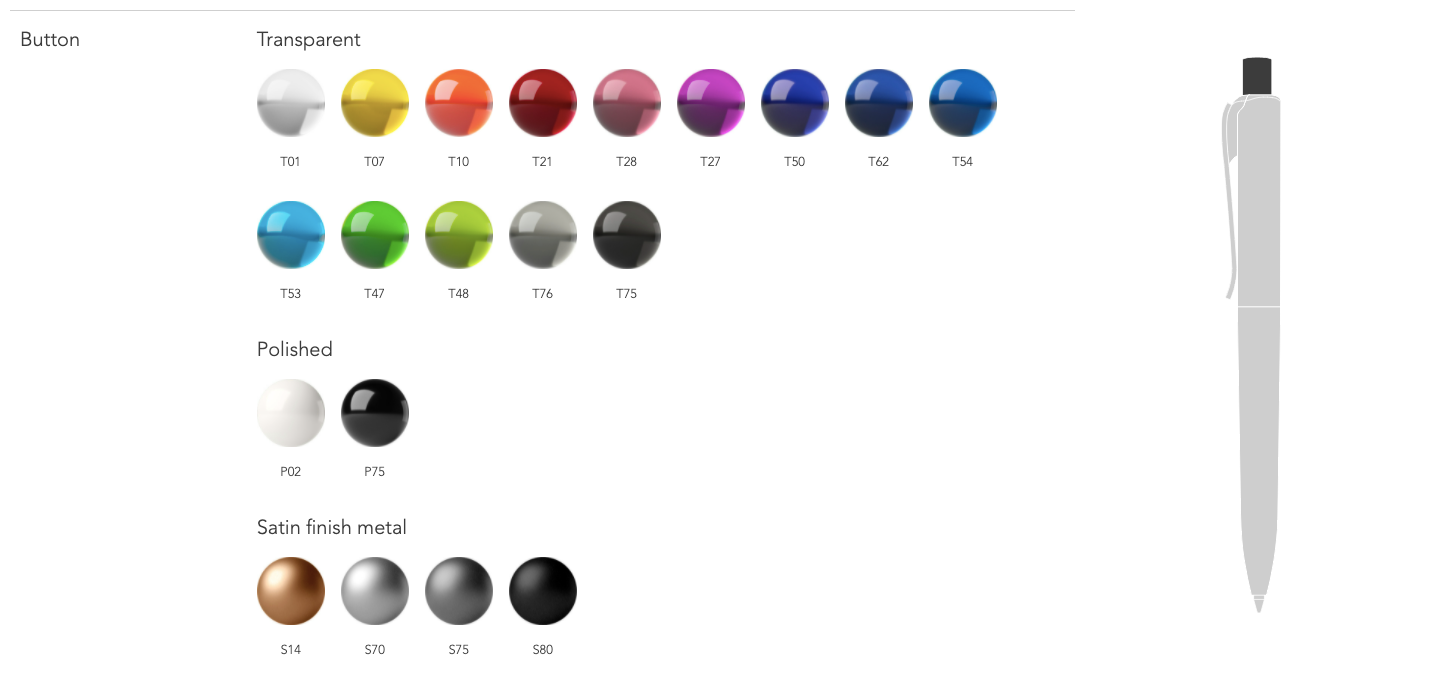Viewport: 1440px width, 686px height.
Task: Click the pen preview illustration
Action: [x=1255, y=335]
